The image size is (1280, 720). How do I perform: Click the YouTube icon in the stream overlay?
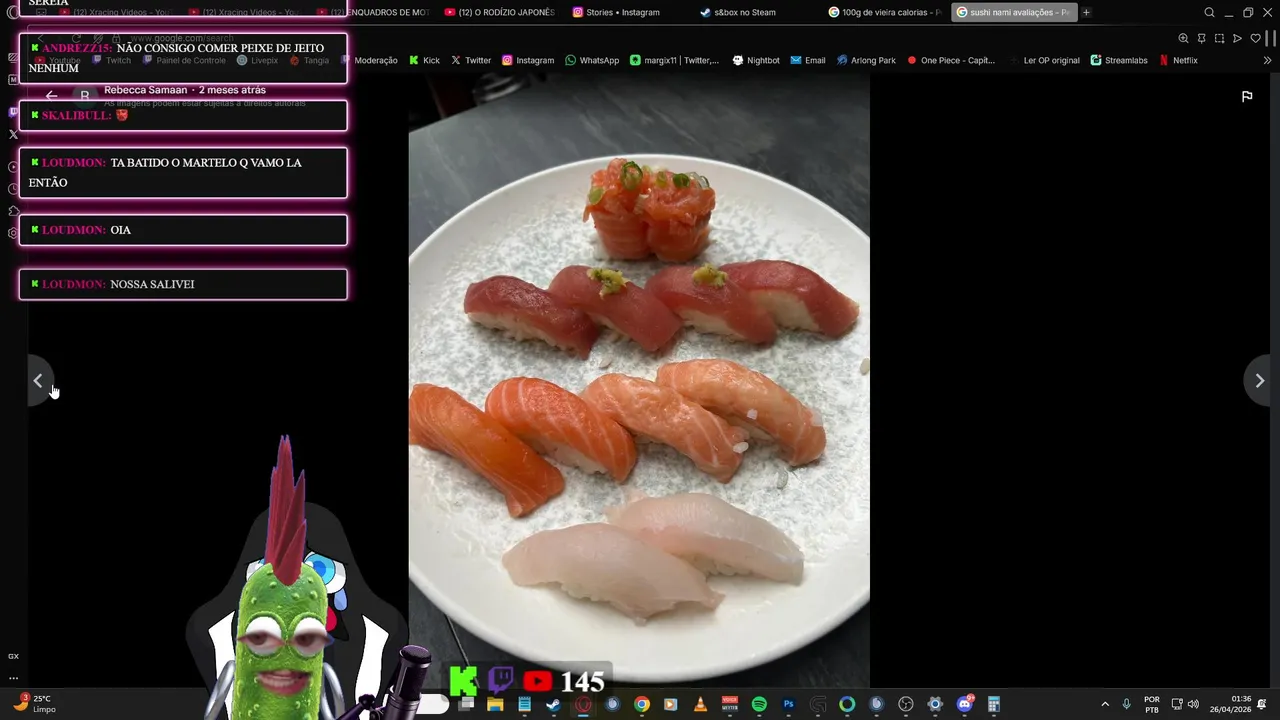tap(537, 681)
